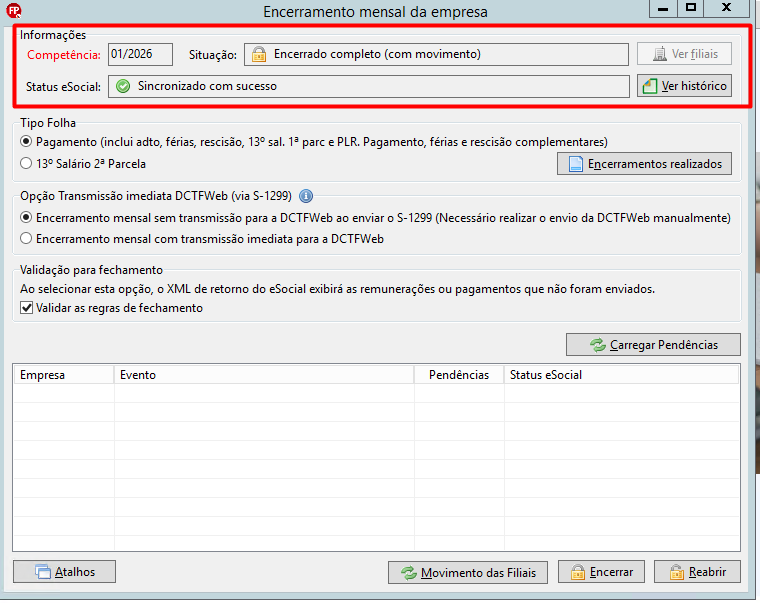Open info icon next to DCTFWeb option
Viewport: 760px width, 603px height.
(x=306, y=196)
